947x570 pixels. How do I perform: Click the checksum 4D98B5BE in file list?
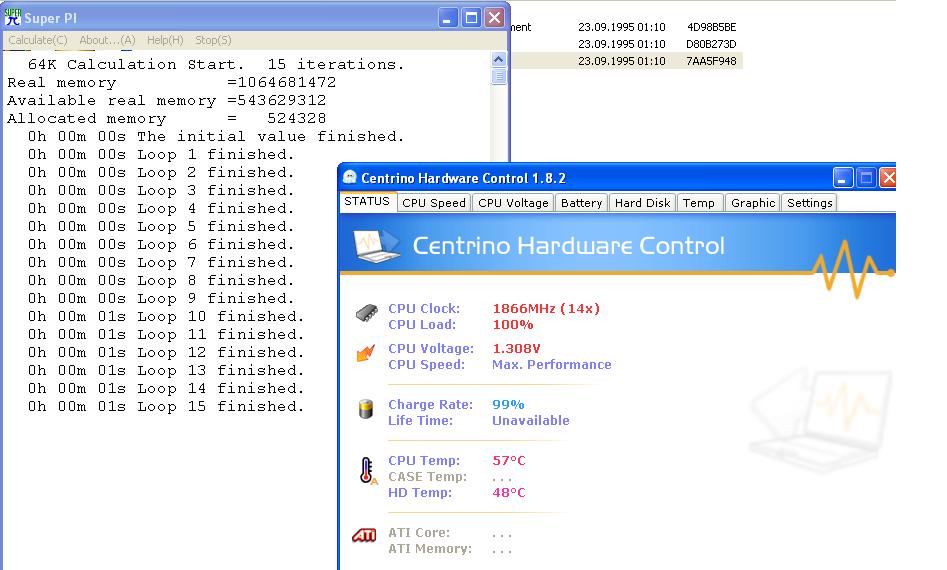711,27
